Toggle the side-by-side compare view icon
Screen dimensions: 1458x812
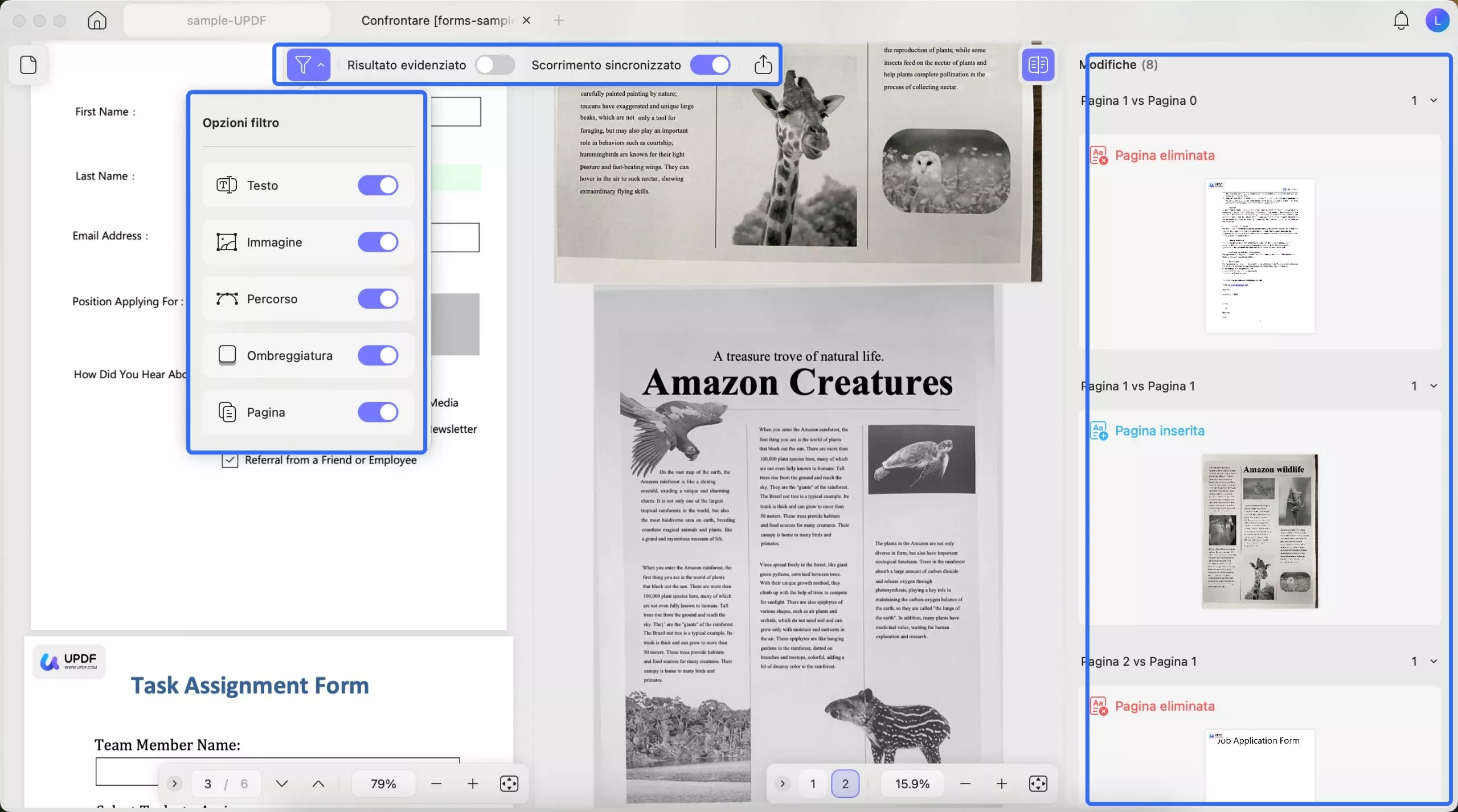tap(1038, 65)
